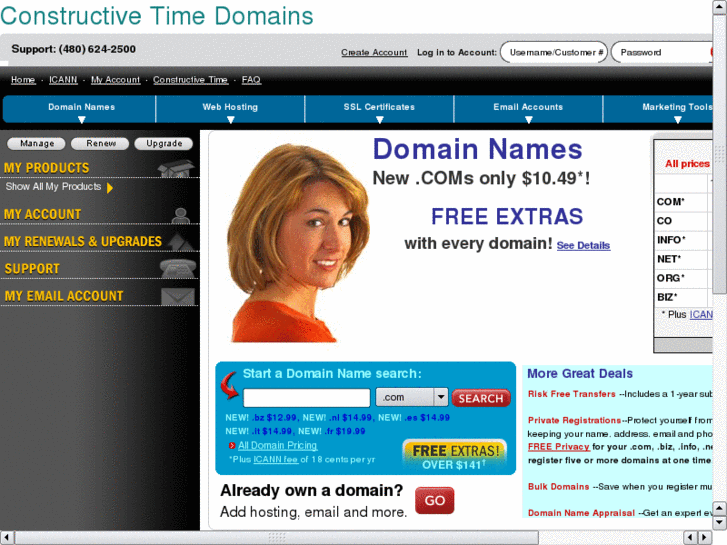Viewport: 727px width, 545px height.
Task: Click the Create Account link
Action: click(x=374, y=52)
